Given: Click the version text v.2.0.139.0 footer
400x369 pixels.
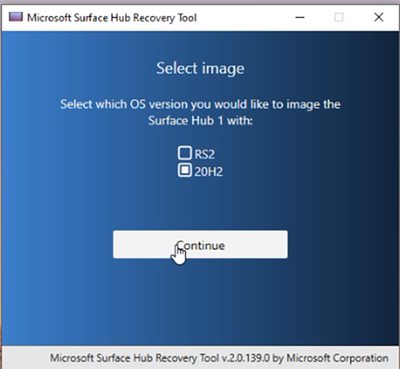Looking at the screenshot, I should [x=219, y=358].
